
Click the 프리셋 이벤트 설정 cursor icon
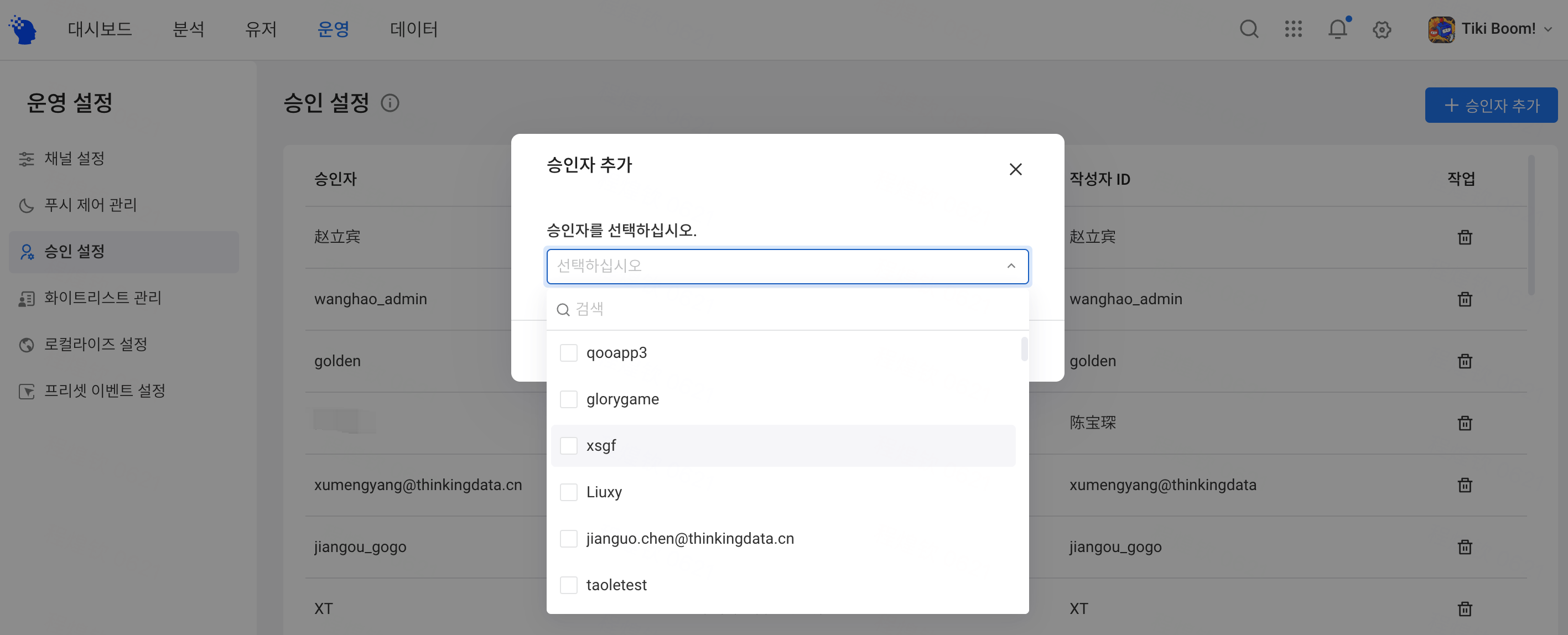click(26, 392)
